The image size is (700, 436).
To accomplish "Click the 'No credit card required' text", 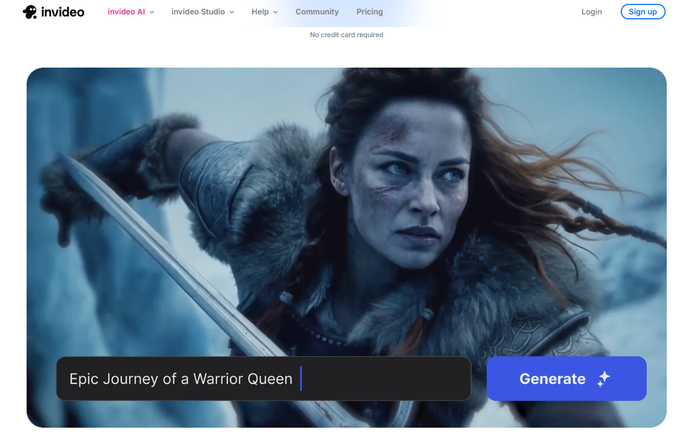I will click(346, 35).
